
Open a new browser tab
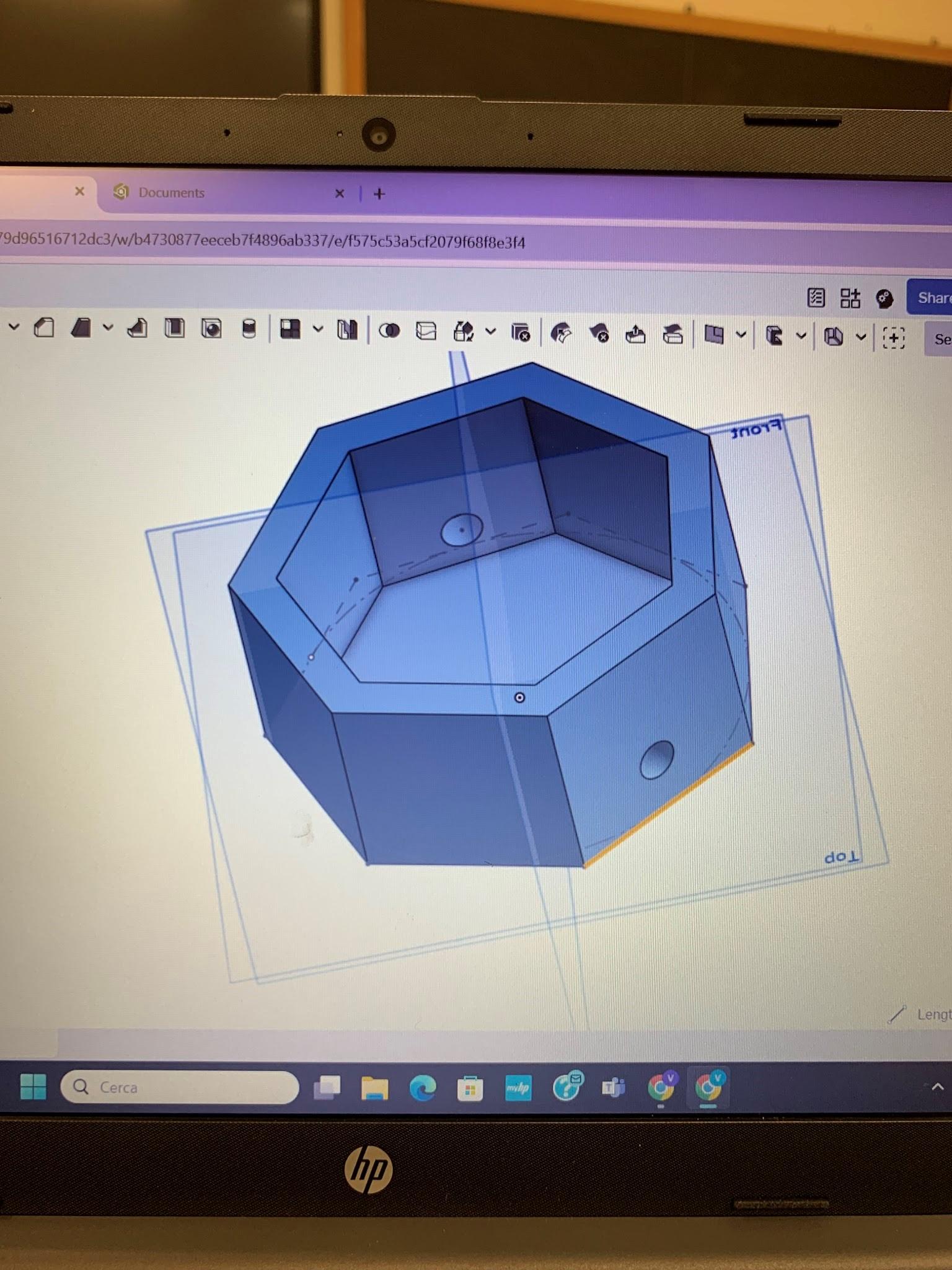(379, 194)
